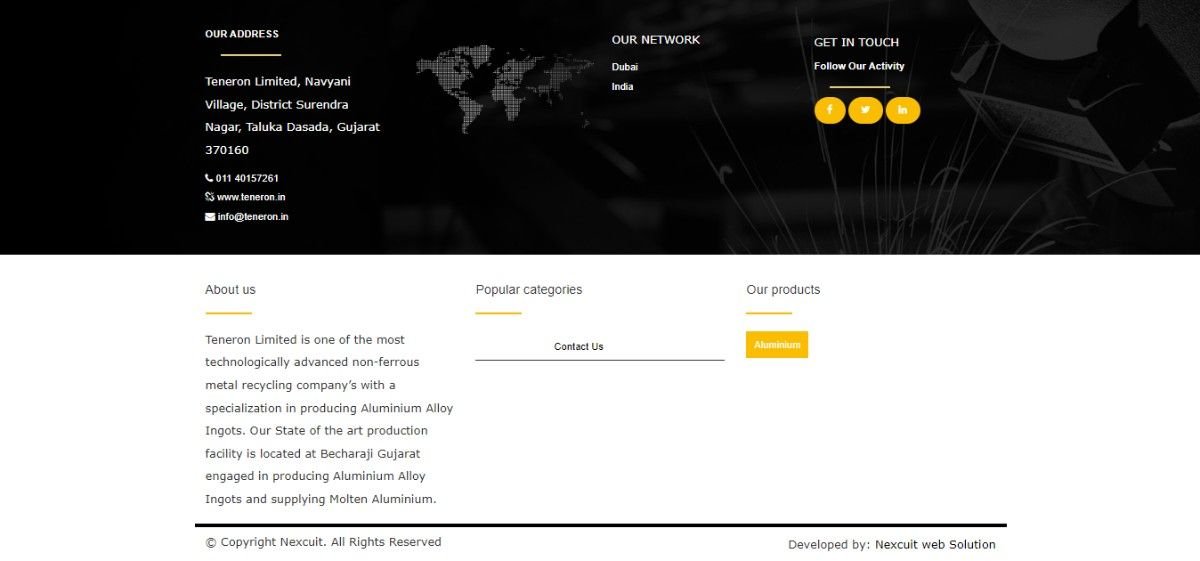This screenshot has width=1200, height=561.
Task: Click the About us heading
Action: (x=230, y=290)
